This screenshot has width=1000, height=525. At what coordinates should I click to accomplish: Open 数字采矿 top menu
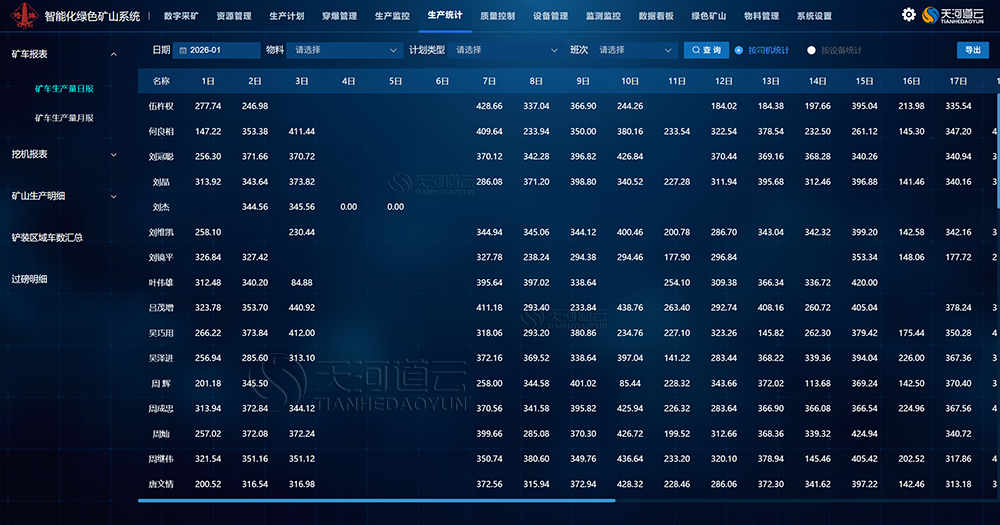tap(181, 16)
